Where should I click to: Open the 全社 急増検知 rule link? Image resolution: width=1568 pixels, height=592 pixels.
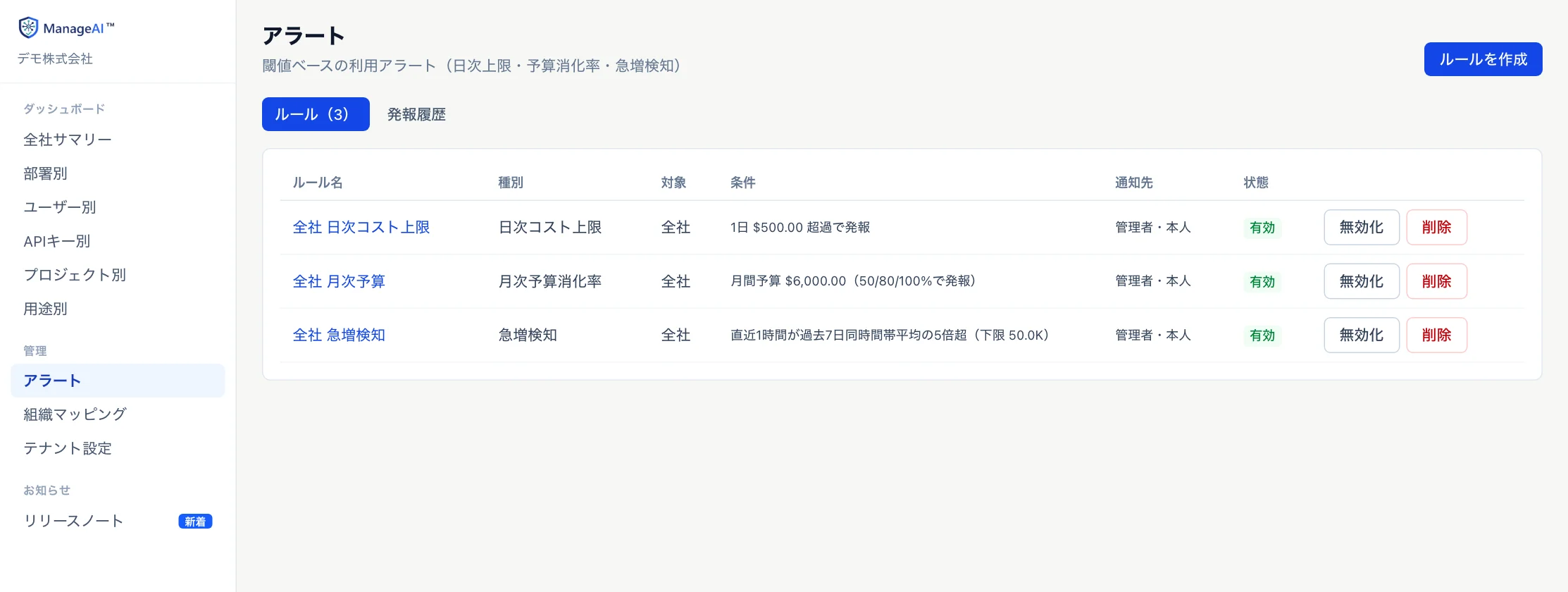coord(339,335)
